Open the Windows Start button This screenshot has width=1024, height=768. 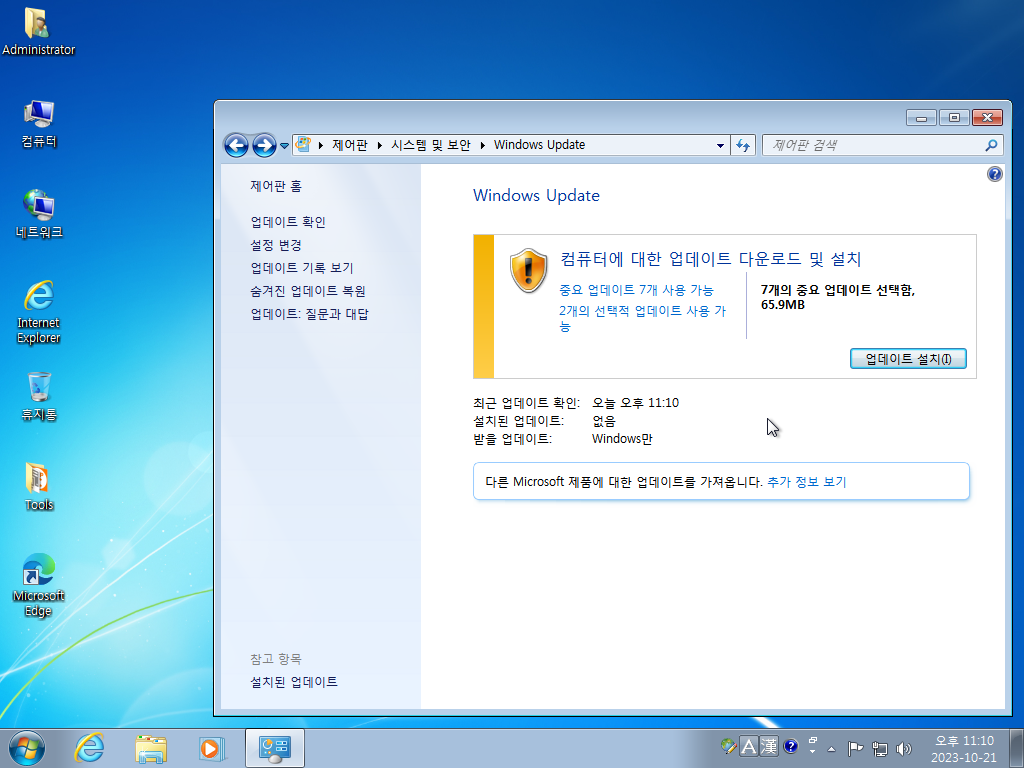[x=27, y=748]
